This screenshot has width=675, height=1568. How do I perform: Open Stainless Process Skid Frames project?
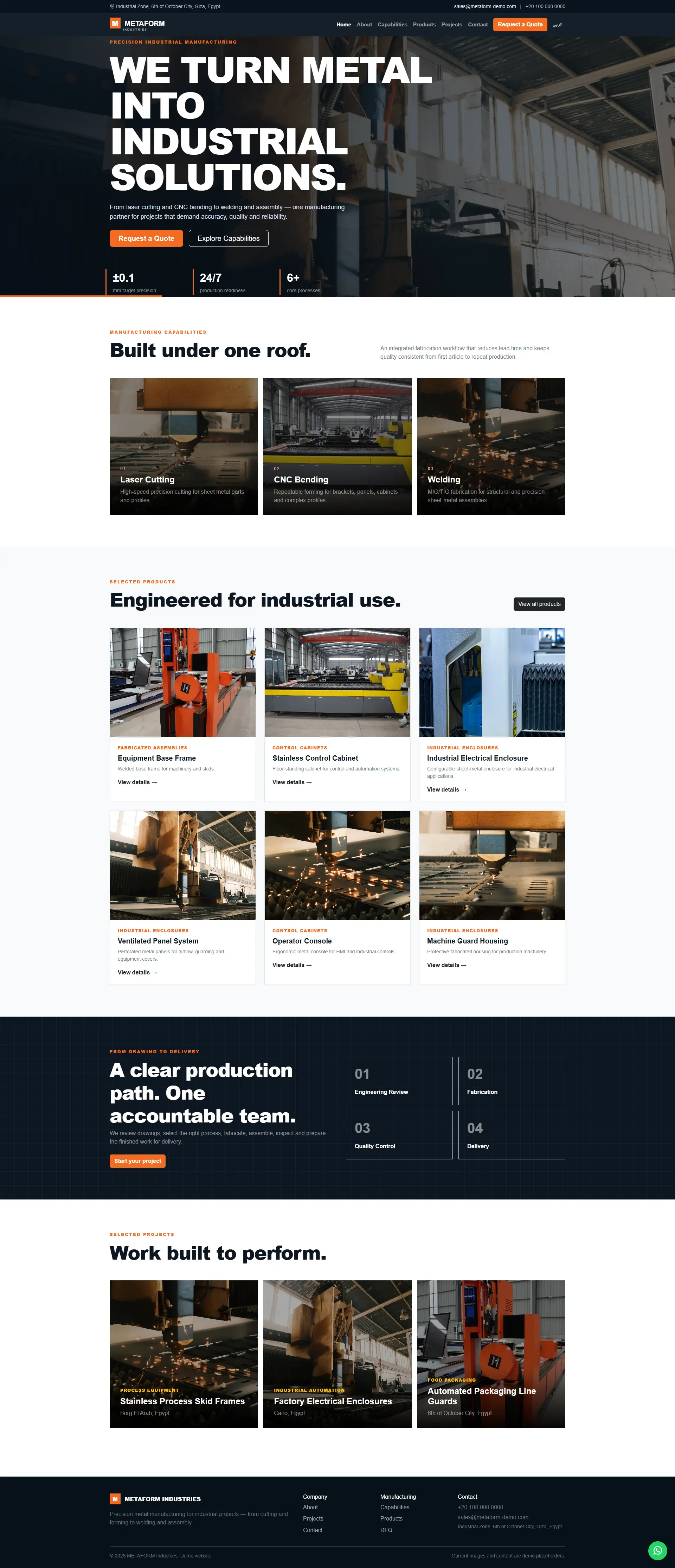click(183, 1354)
